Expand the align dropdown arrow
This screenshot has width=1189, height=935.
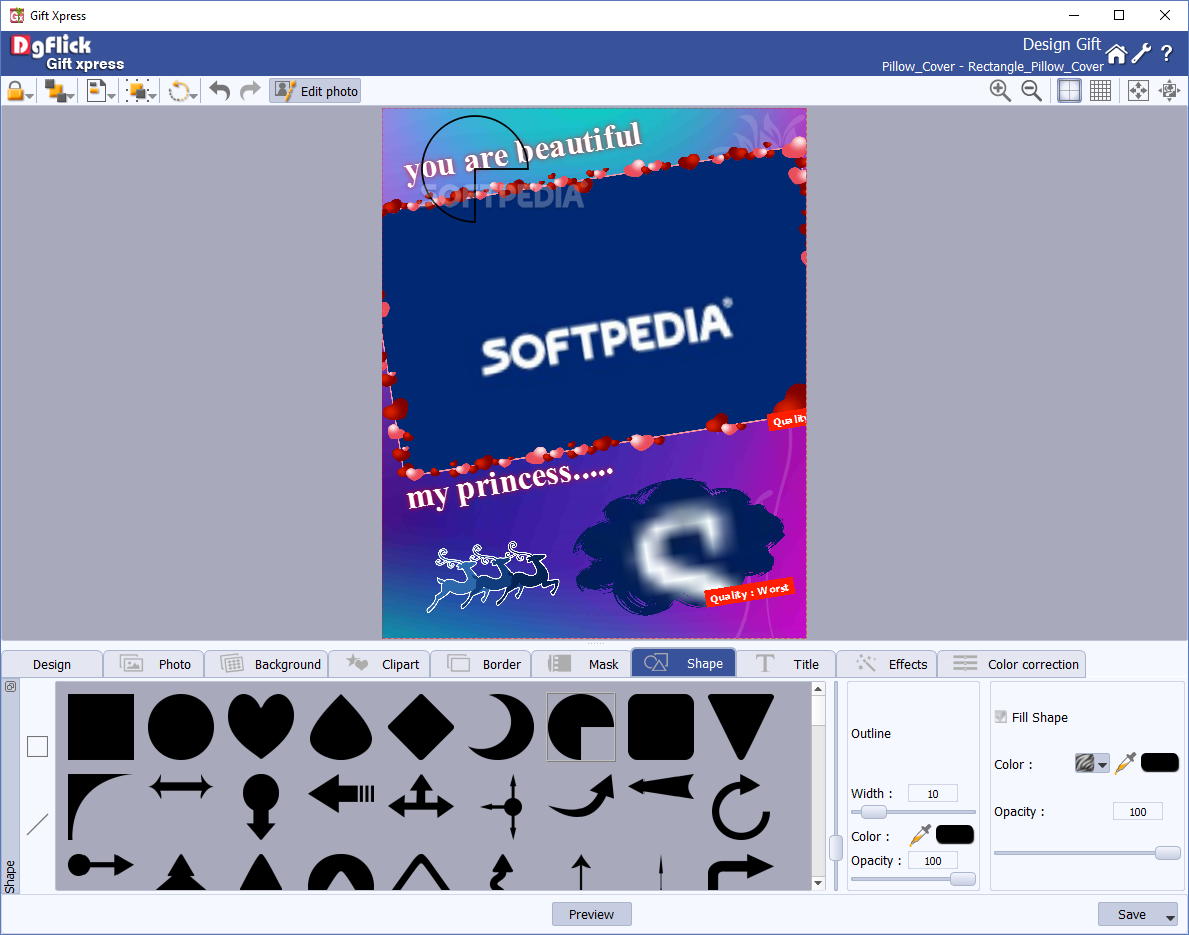click(x=111, y=96)
